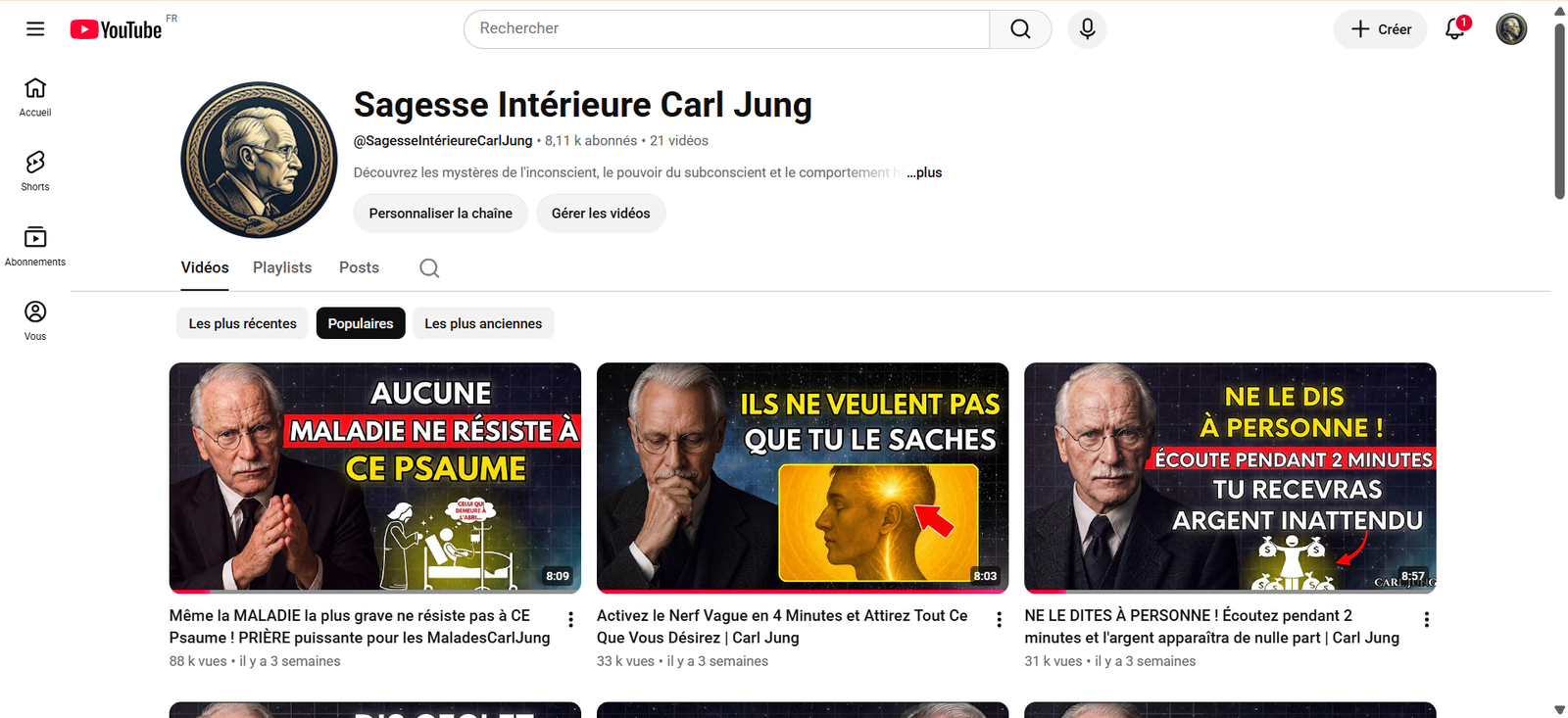
Task: Switch to the Posts tab
Action: point(359,268)
